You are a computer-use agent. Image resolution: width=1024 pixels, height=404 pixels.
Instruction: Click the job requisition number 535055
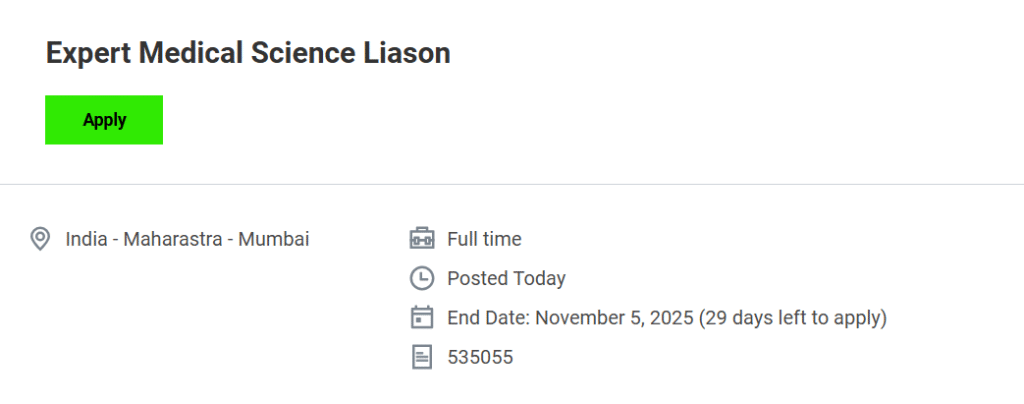pos(480,357)
